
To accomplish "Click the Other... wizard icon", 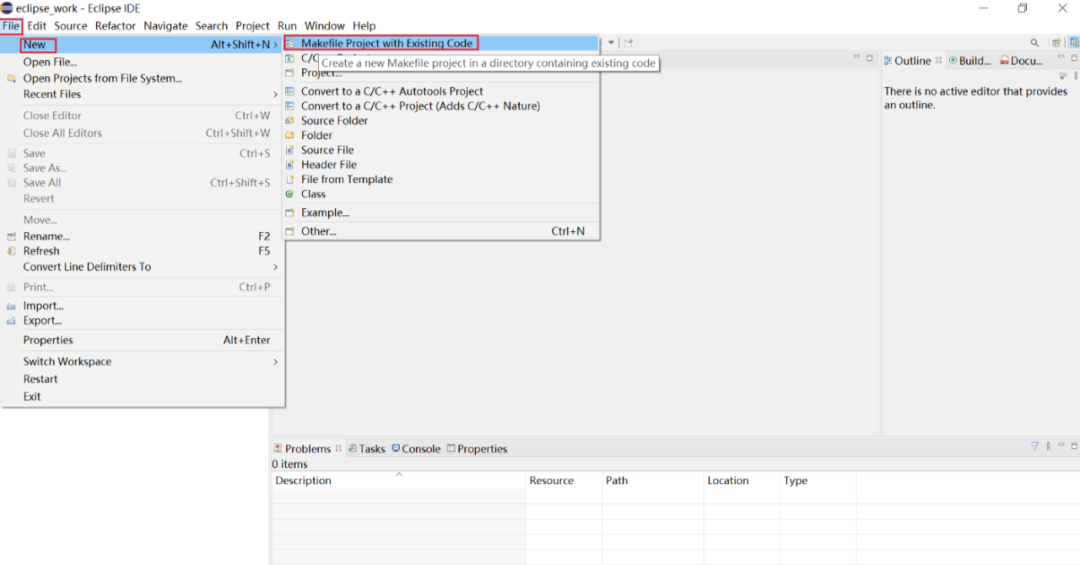I will [x=290, y=232].
